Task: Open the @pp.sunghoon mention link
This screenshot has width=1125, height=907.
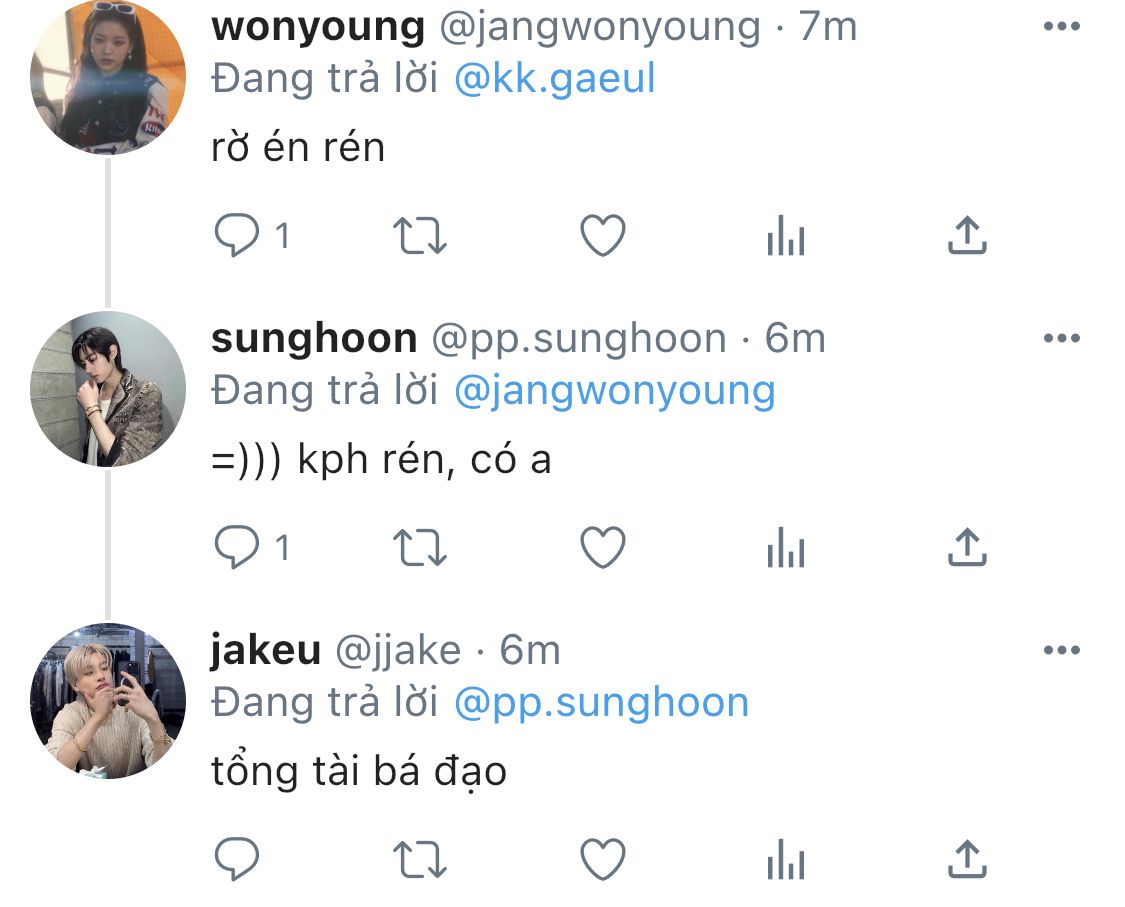Action: 601,703
